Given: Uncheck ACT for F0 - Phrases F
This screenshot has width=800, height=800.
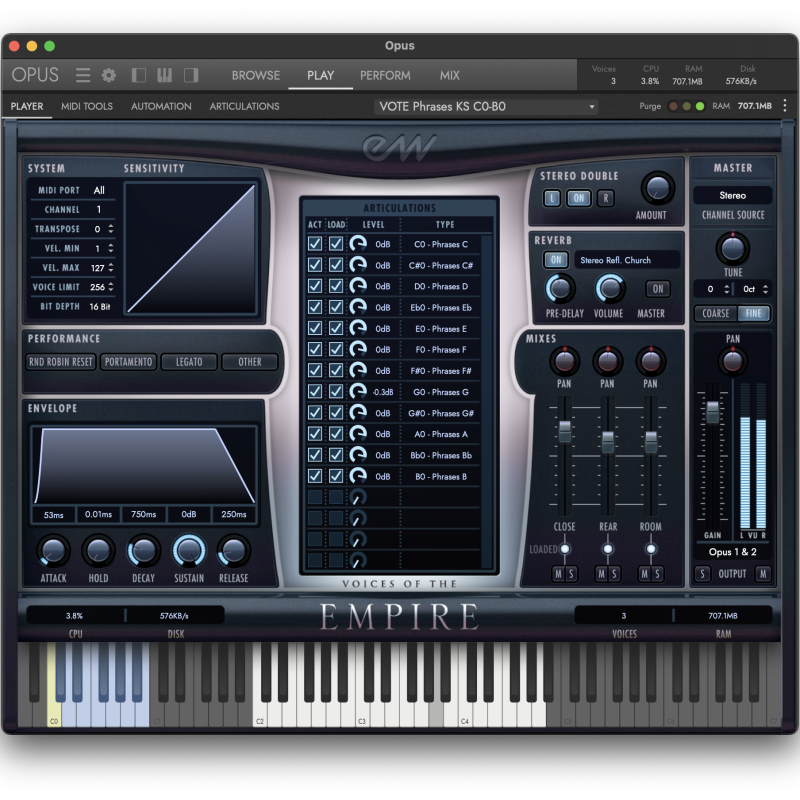Looking at the screenshot, I should [315, 349].
